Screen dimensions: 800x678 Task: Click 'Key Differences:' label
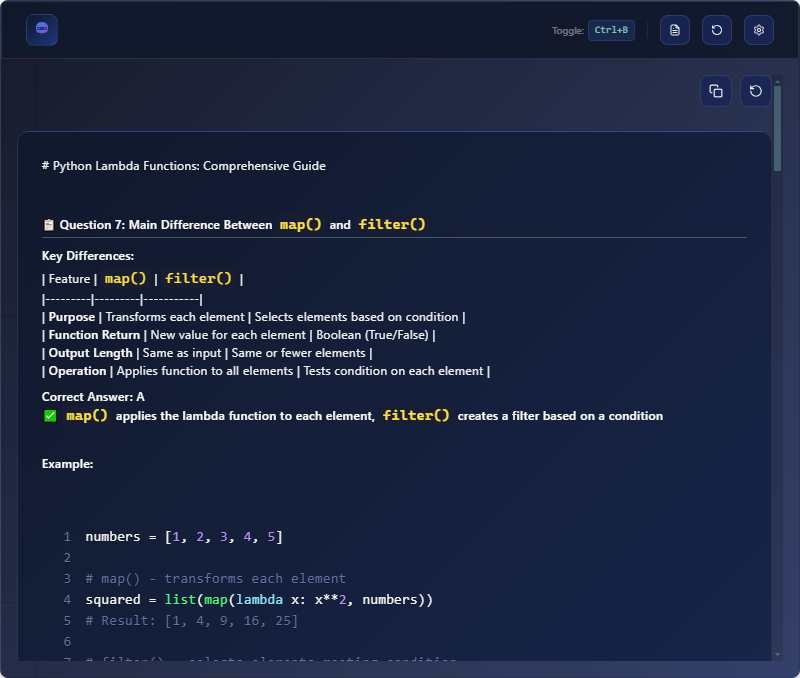(x=88, y=256)
